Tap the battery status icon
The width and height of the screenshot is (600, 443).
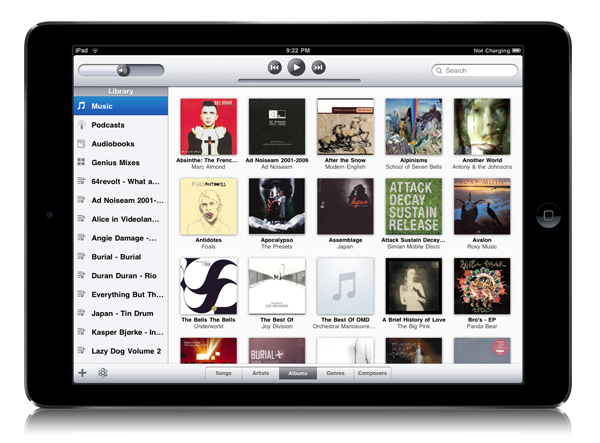click(x=517, y=50)
